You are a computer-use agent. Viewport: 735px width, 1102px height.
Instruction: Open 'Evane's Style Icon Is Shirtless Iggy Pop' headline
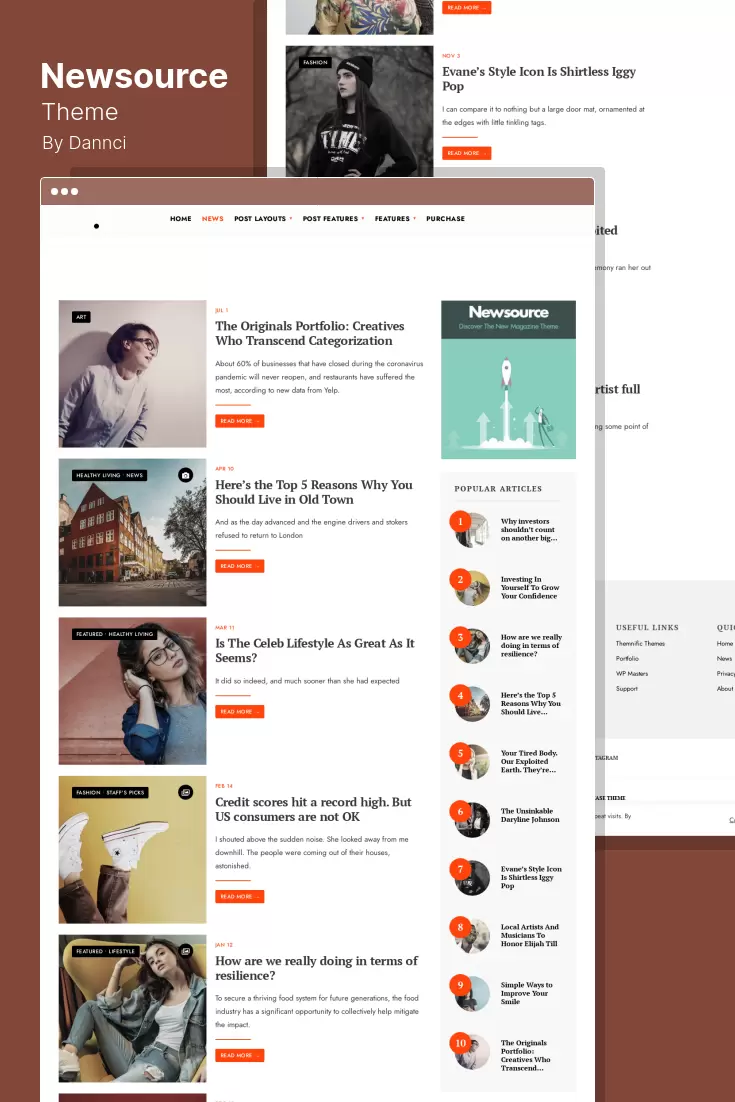tap(539, 79)
